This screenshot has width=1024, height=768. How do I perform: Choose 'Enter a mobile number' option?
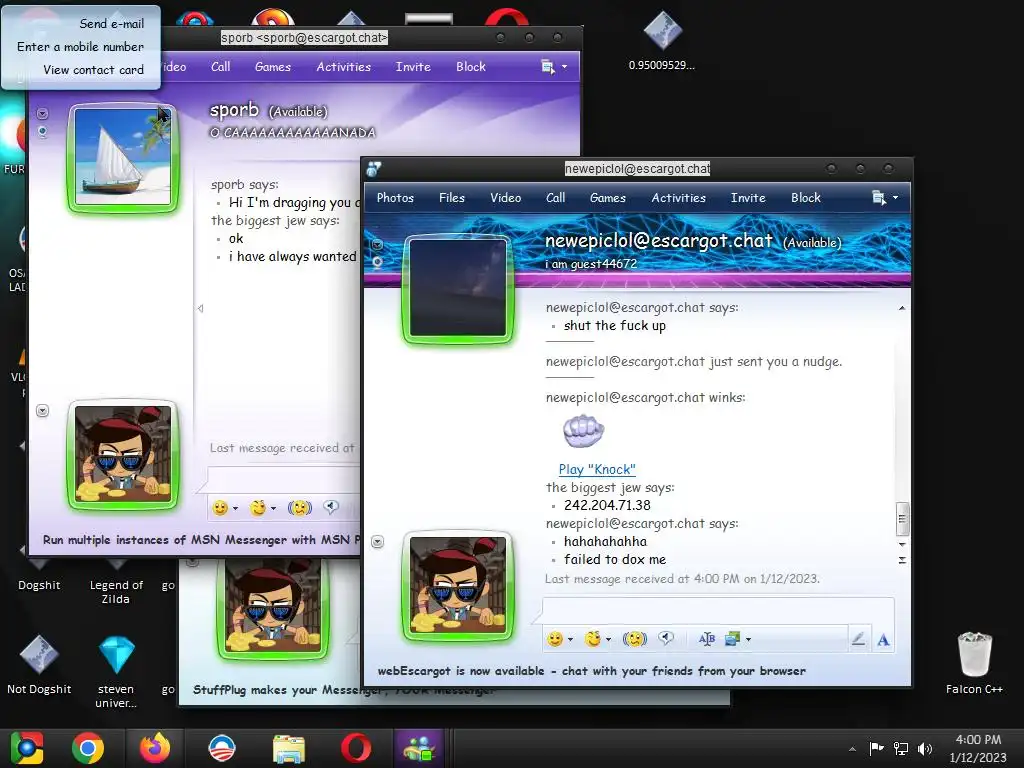(x=80, y=47)
